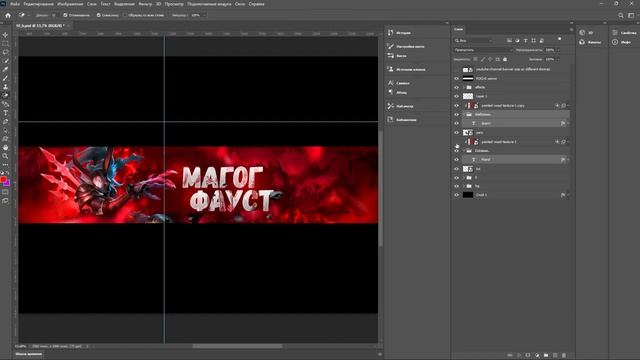The width and height of the screenshot is (640, 360).
Task: Open the Файл menu
Action: click(x=15, y=4)
